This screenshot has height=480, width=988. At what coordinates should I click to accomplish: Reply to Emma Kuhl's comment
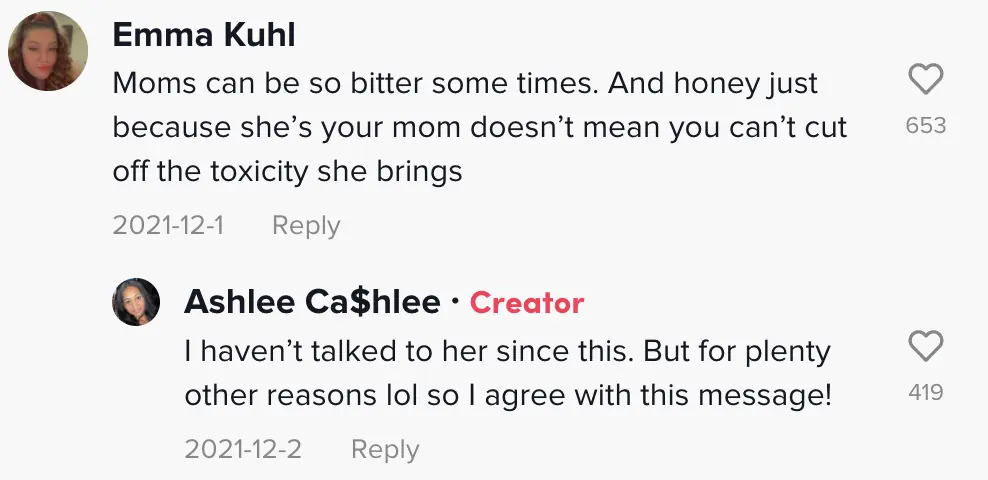tap(306, 226)
